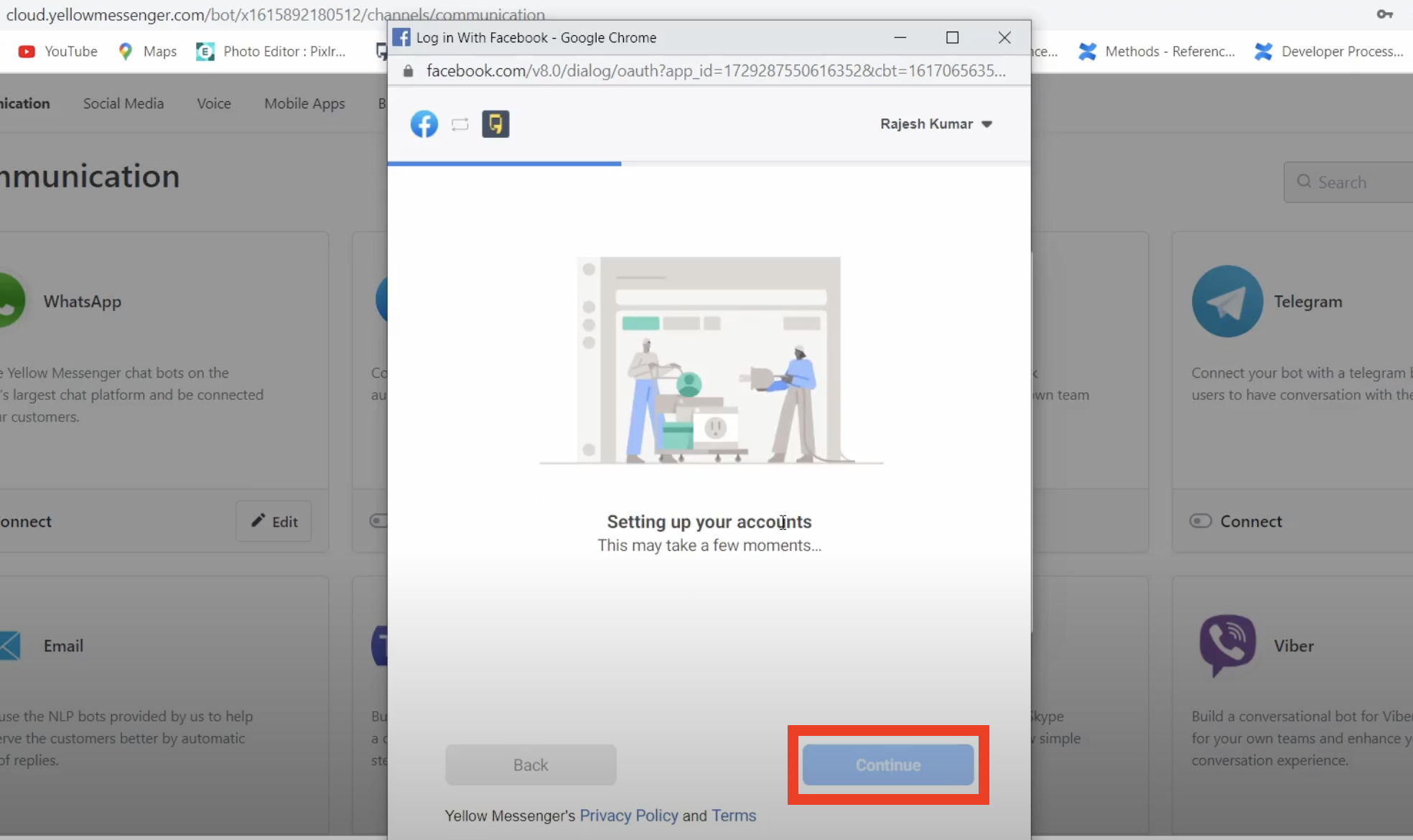Click the Facebook popup address bar URL

[x=716, y=71]
